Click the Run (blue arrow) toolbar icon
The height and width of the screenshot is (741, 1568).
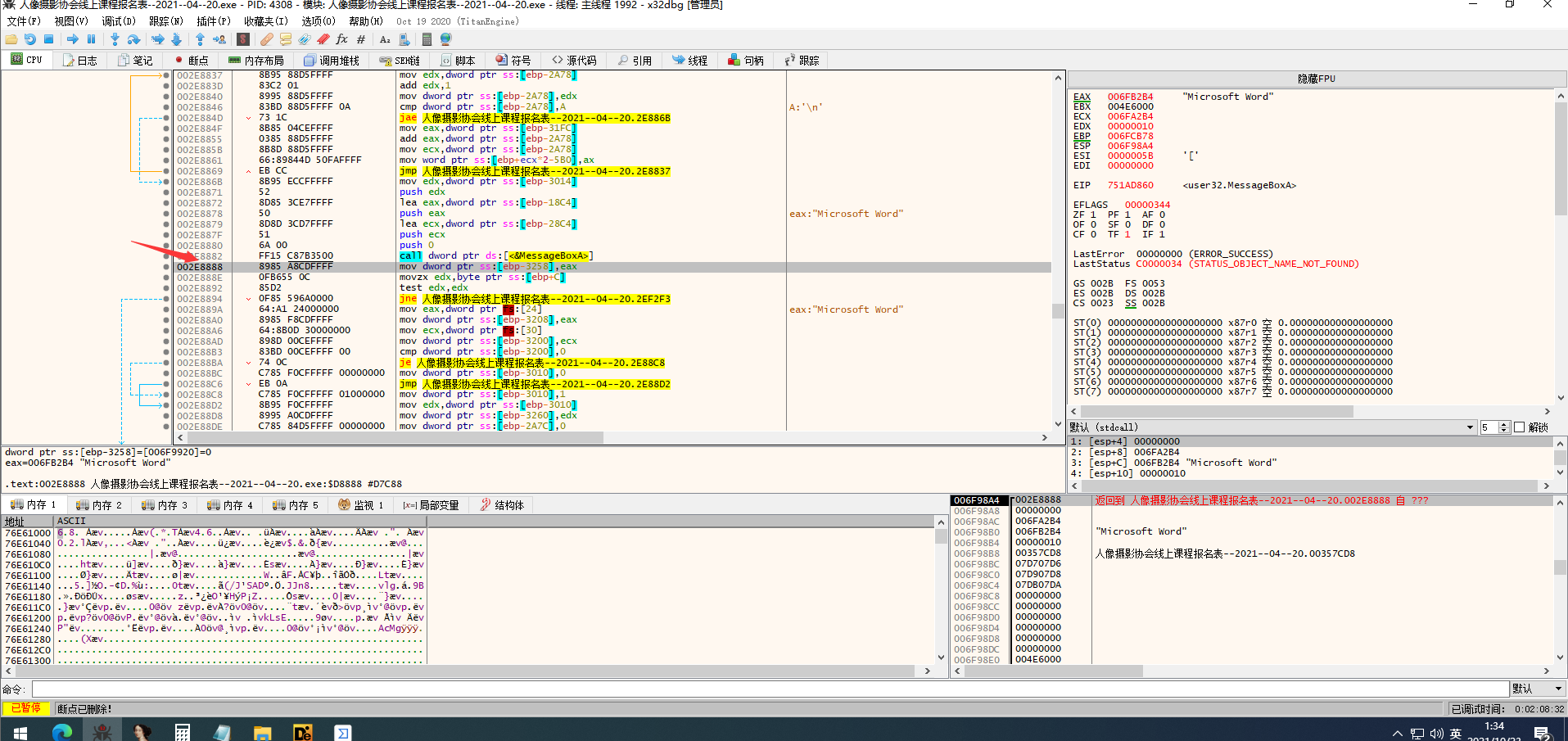click(x=73, y=39)
